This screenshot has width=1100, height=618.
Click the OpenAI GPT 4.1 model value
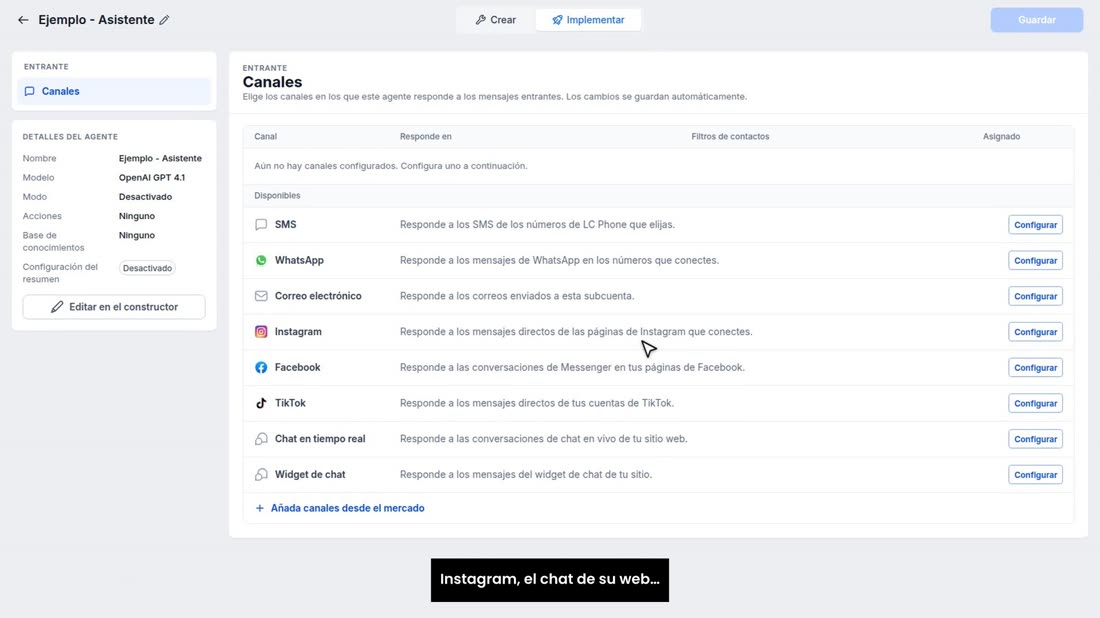152,177
